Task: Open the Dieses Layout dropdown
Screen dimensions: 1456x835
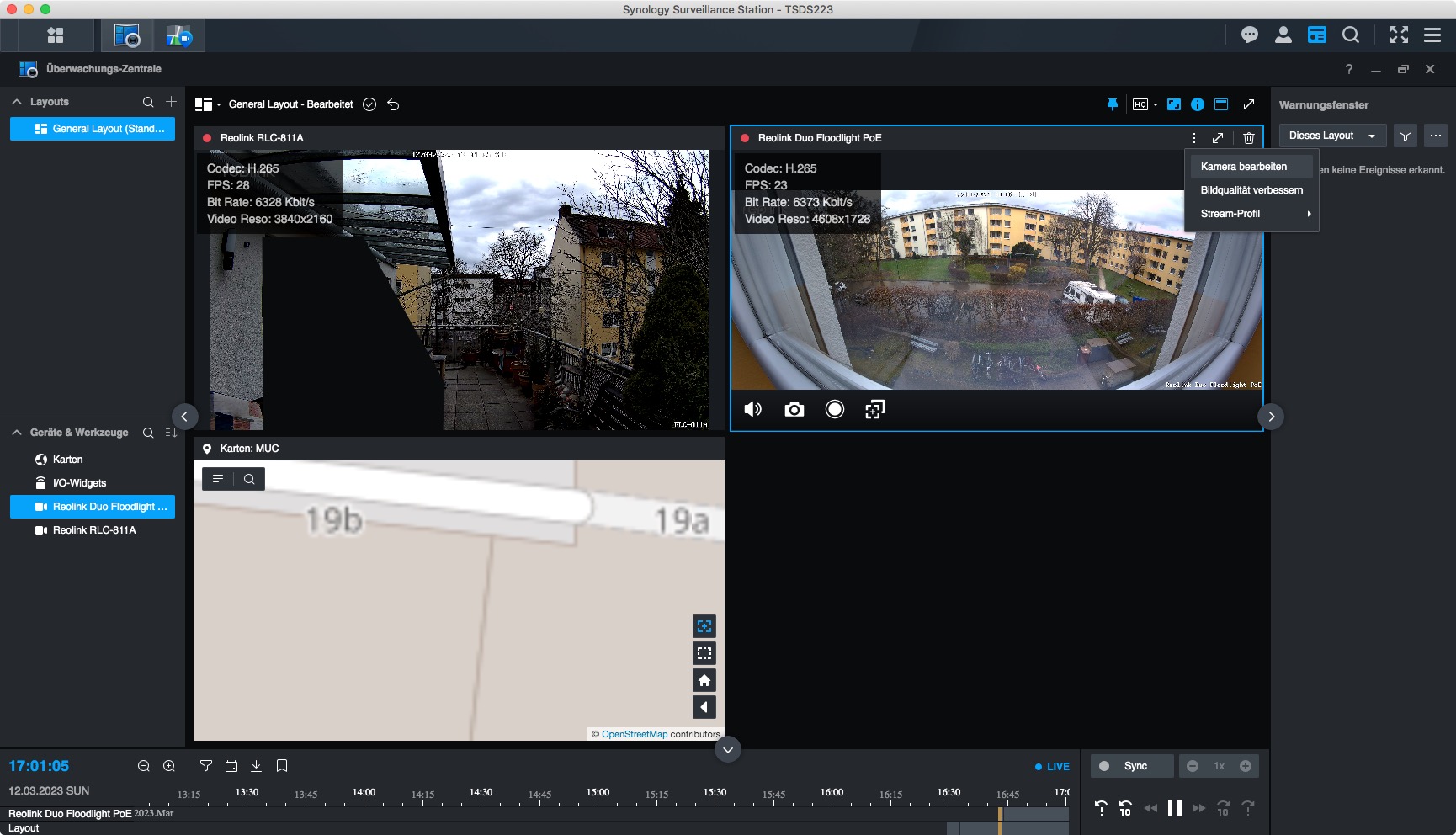Action: (1331, 136)
